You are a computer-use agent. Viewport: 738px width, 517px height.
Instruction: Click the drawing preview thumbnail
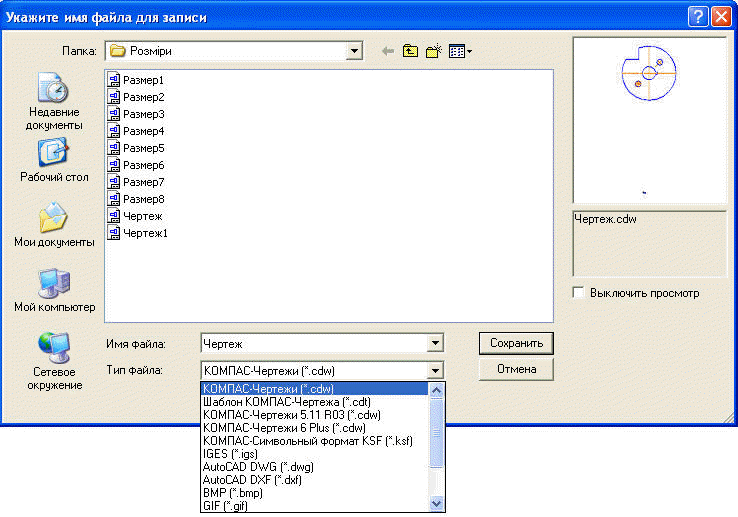click(x=649, y=121)
